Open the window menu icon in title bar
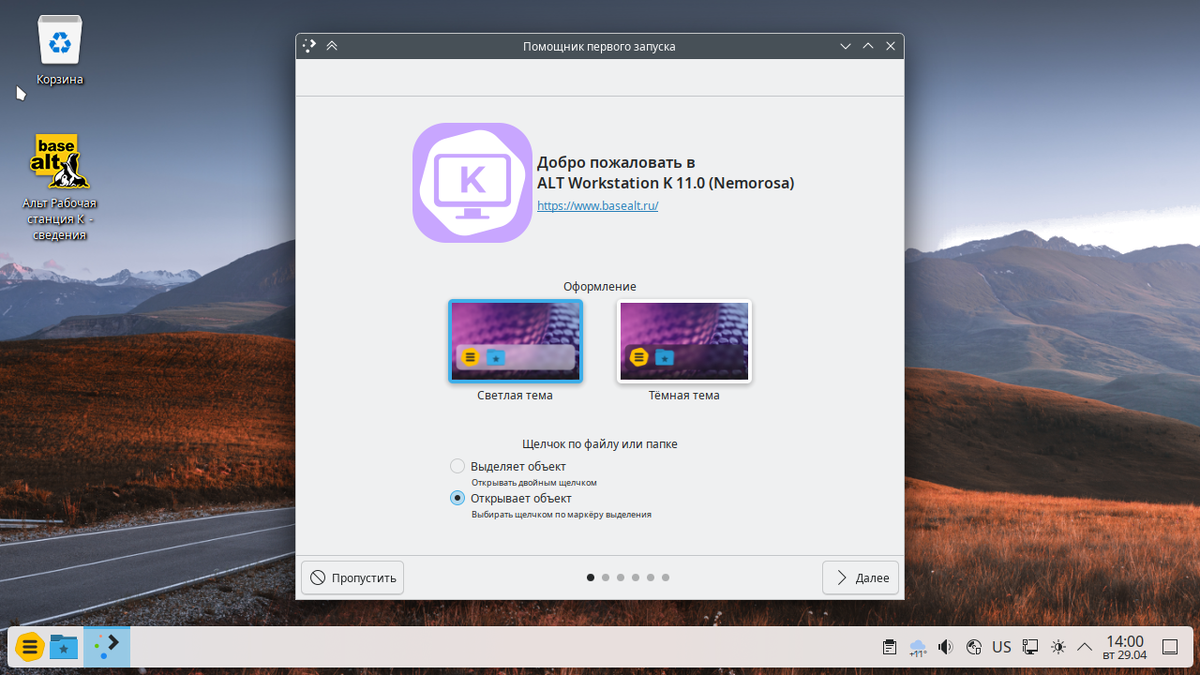 tap(310, 46)
